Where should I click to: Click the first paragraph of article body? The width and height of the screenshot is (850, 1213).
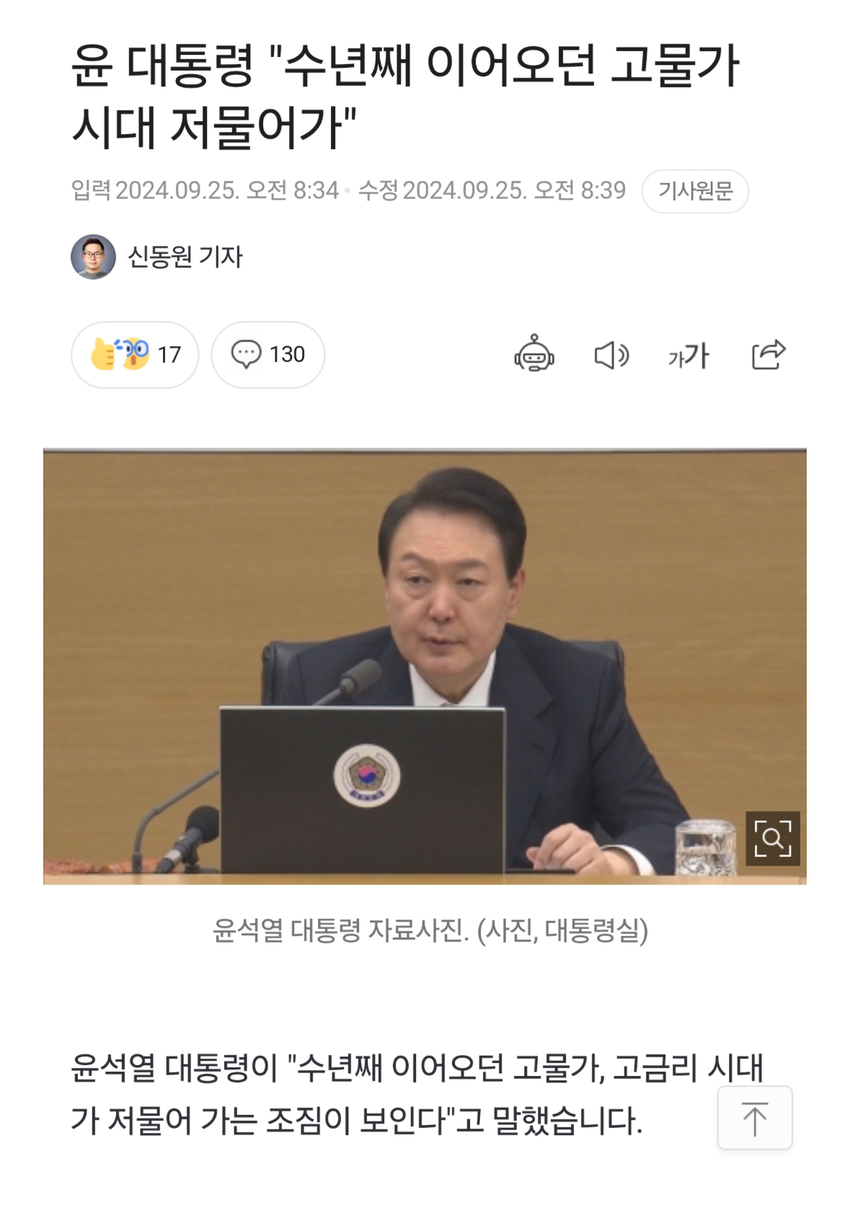tap(418, 1093)
